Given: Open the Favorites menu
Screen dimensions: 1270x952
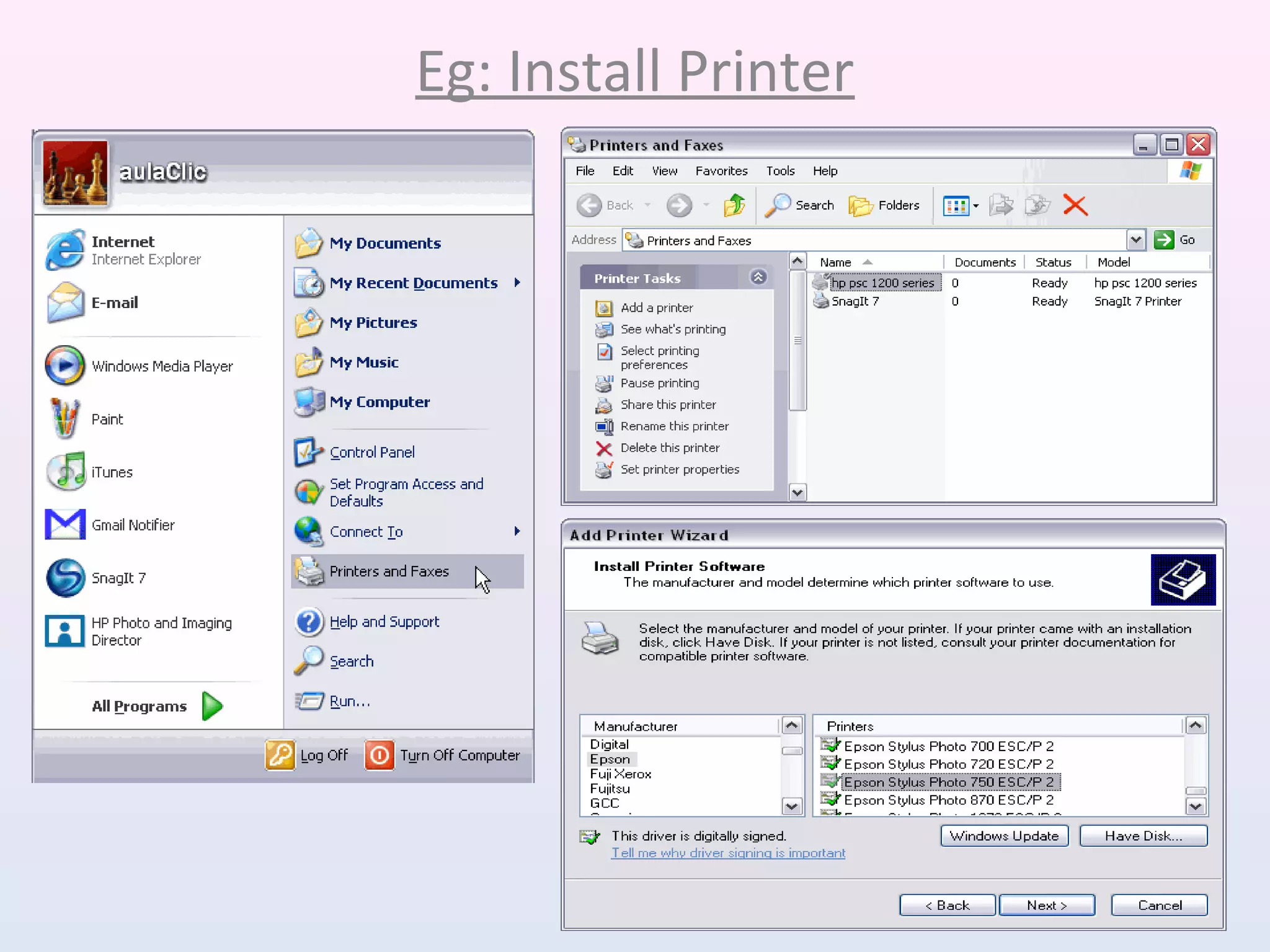Looking at the screenshot, I should (x=721, y=170).
